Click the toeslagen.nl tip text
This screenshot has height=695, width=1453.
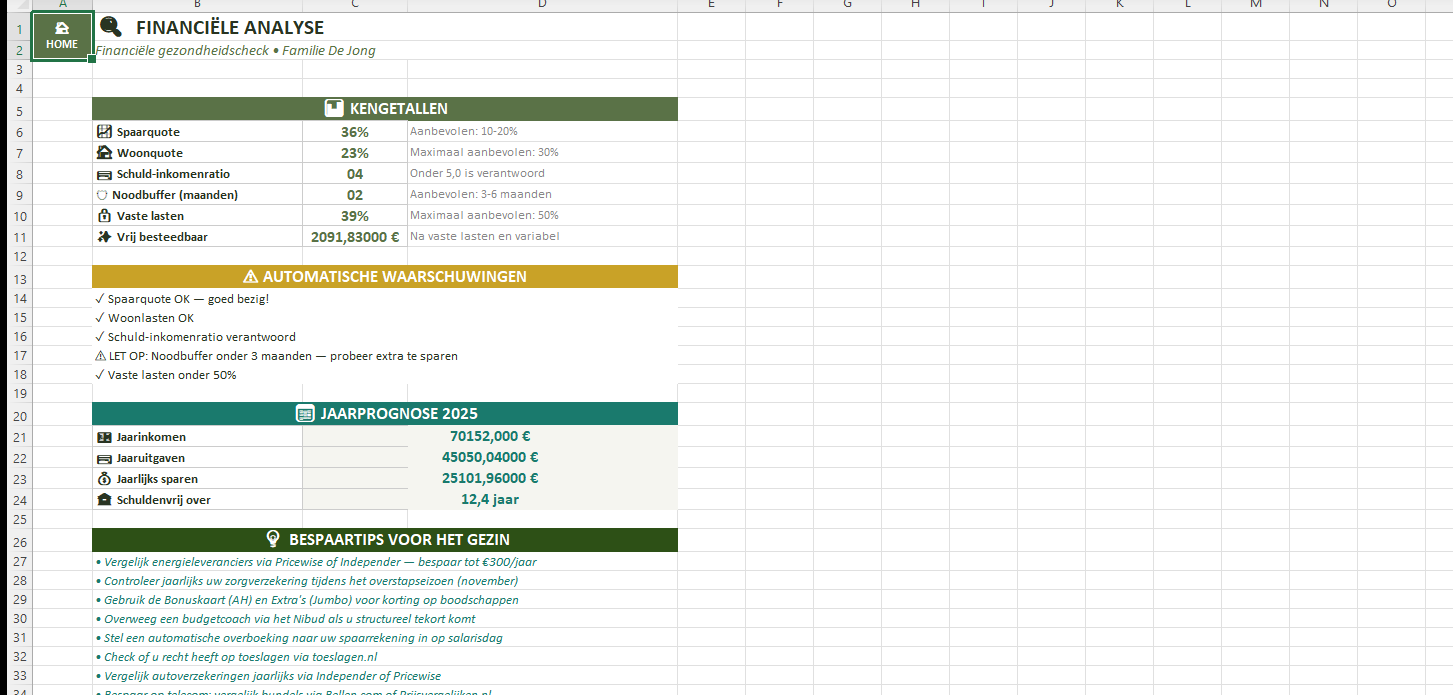pyautogui.click(x=240, y=657)
